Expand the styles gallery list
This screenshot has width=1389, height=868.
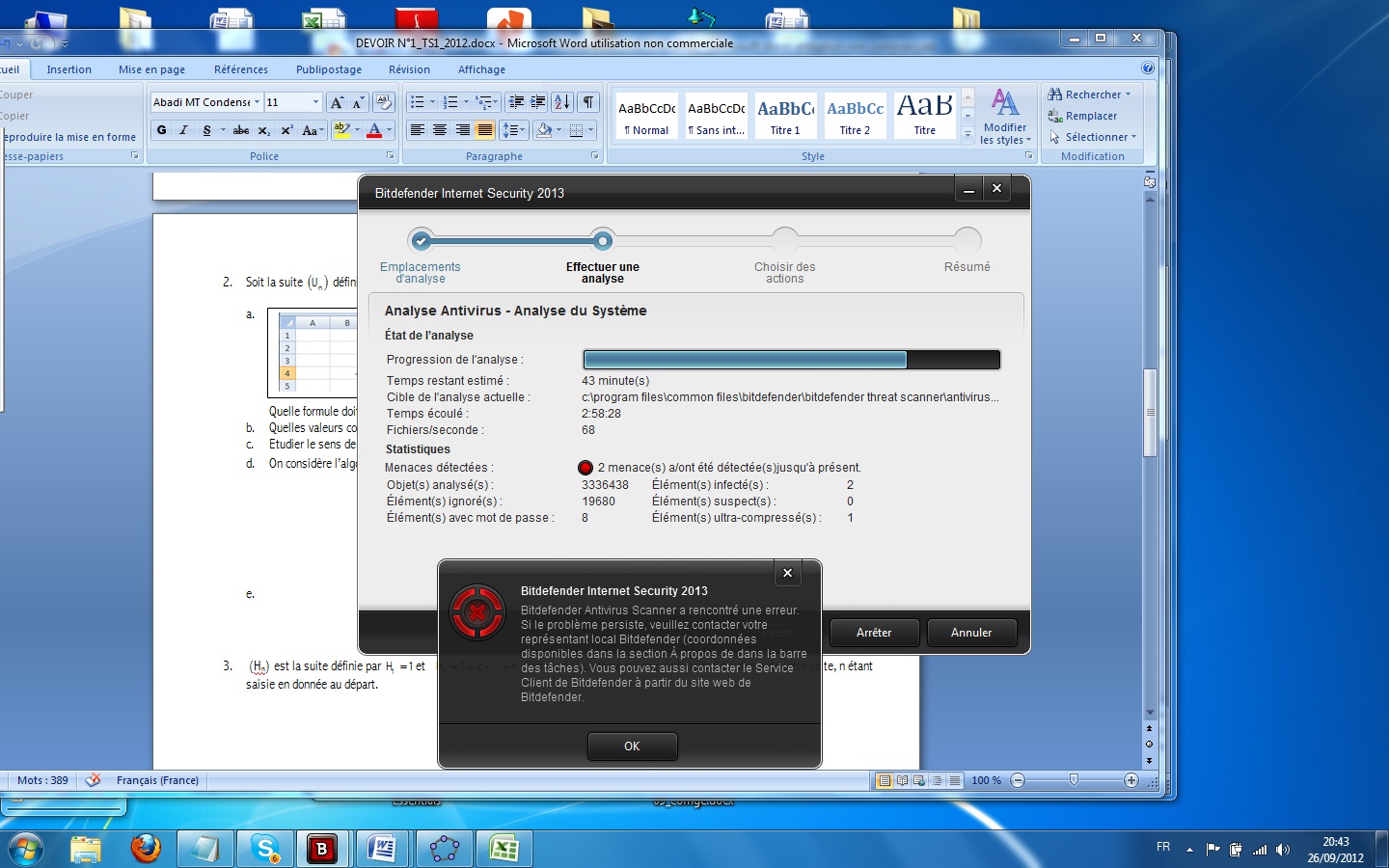[967, 135]
